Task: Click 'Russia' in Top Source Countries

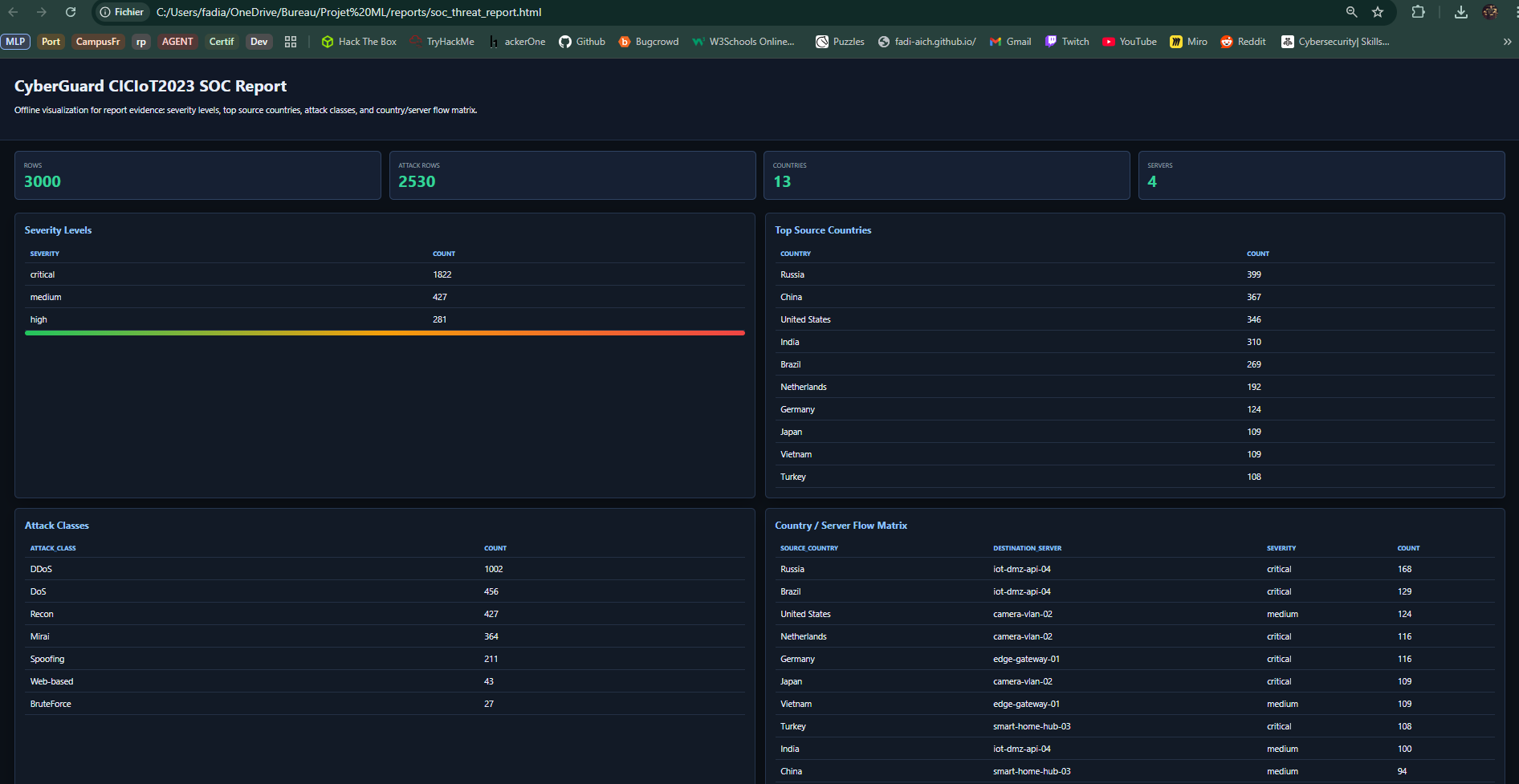Action: 792,274
